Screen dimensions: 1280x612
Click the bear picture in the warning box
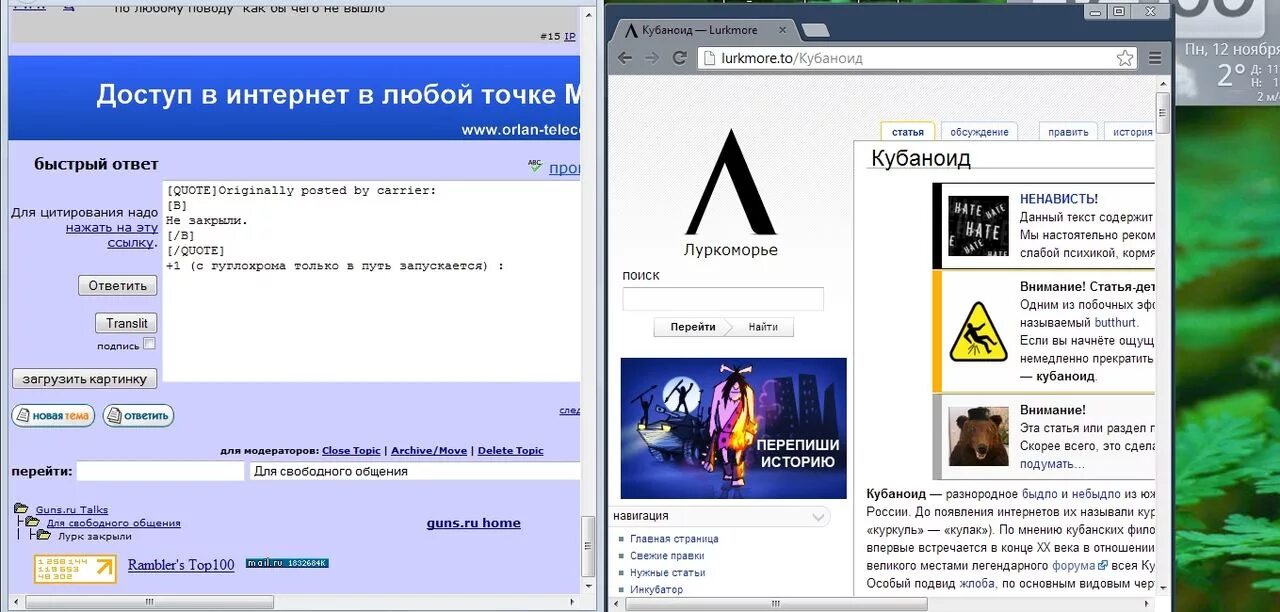coord(978,436)
